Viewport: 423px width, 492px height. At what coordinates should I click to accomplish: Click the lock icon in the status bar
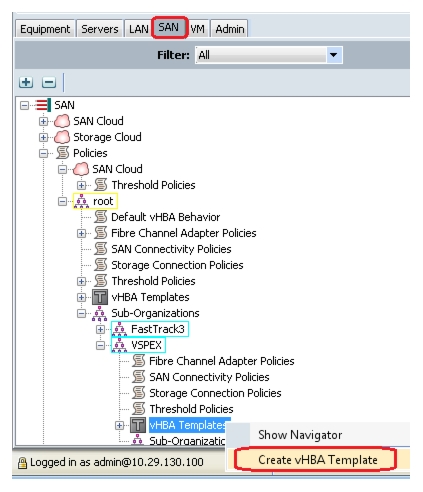coord(22,463)
